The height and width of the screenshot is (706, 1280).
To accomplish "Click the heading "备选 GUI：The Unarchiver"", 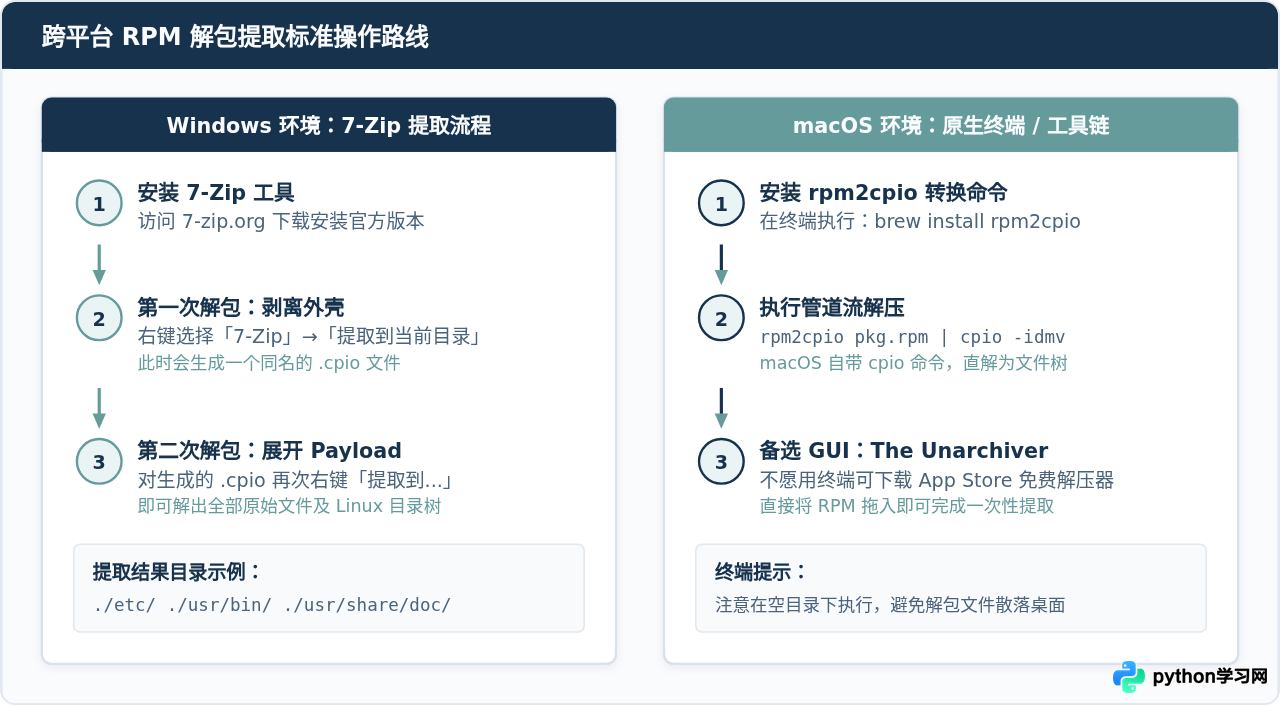I will click(903, 450).
